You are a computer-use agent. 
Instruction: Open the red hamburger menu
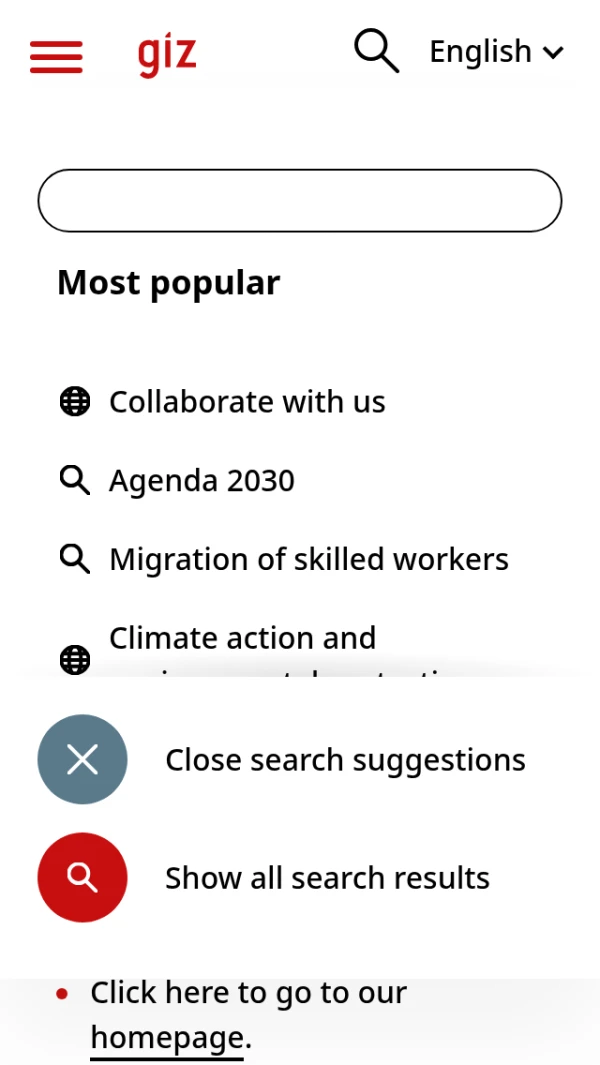(56, 57)
